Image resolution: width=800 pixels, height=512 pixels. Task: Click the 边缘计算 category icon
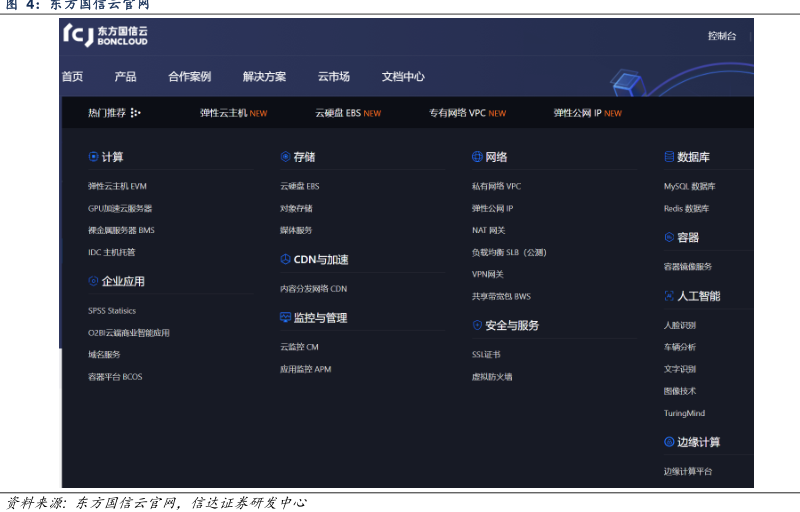[669, 442]
